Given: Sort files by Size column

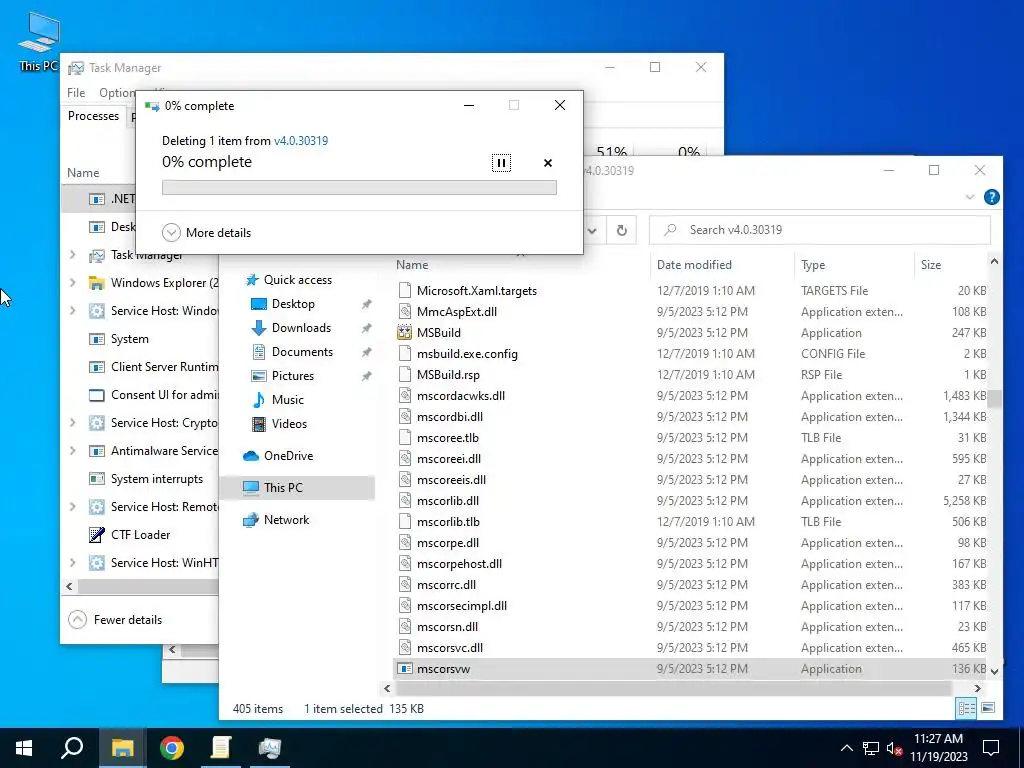Looking at the screenshot, I should click(931, 264).
